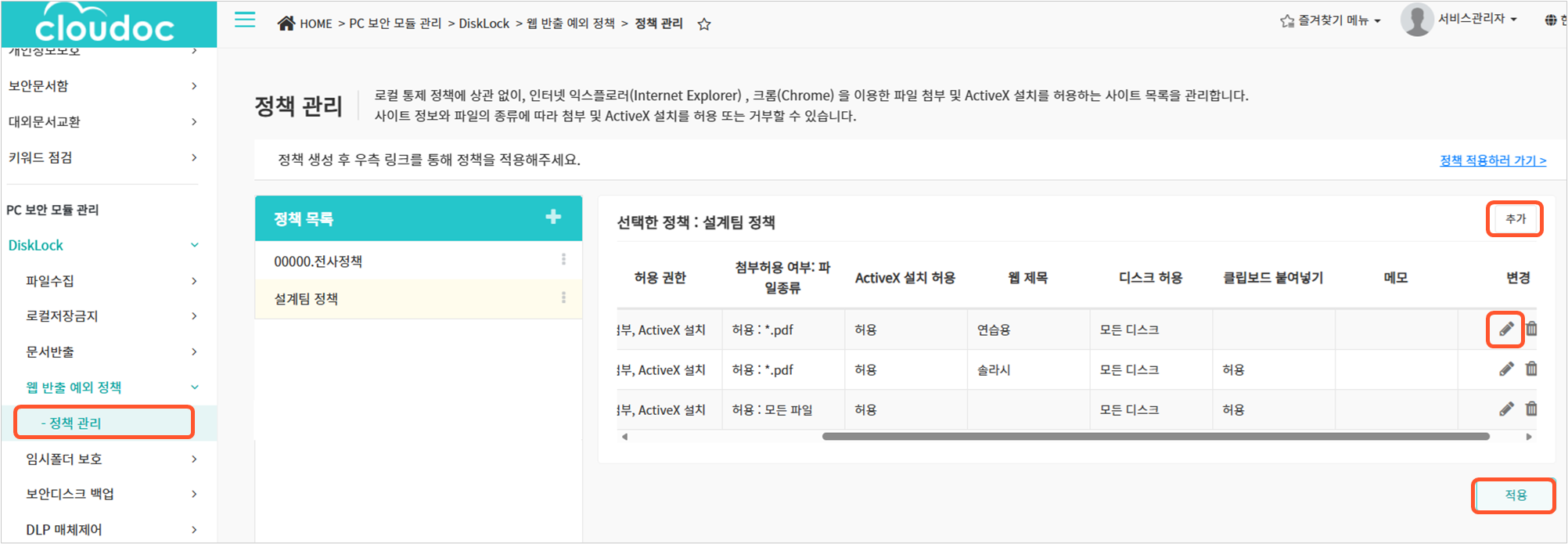The width and height of the screenshot is (1568, 544).
Task: Edit the 연습용 row with pencil icon
Action: pos(1506,330)
